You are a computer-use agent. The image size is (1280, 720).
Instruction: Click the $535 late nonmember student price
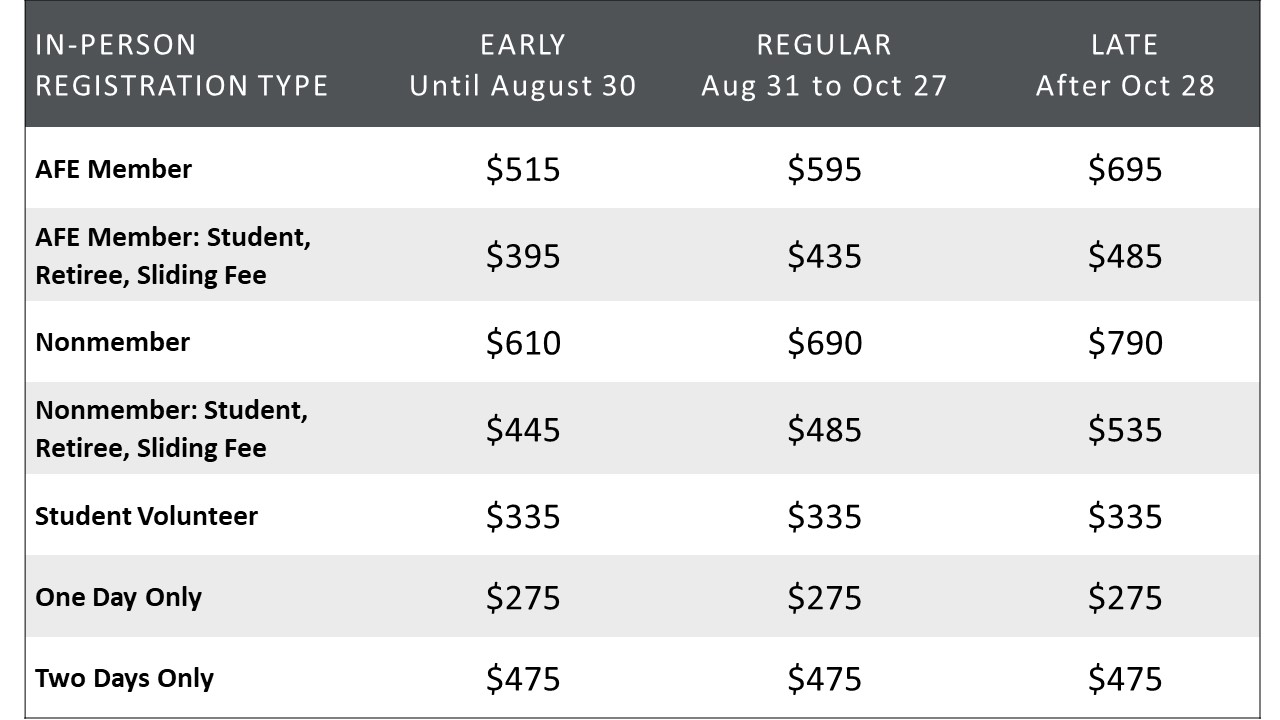1125,429
